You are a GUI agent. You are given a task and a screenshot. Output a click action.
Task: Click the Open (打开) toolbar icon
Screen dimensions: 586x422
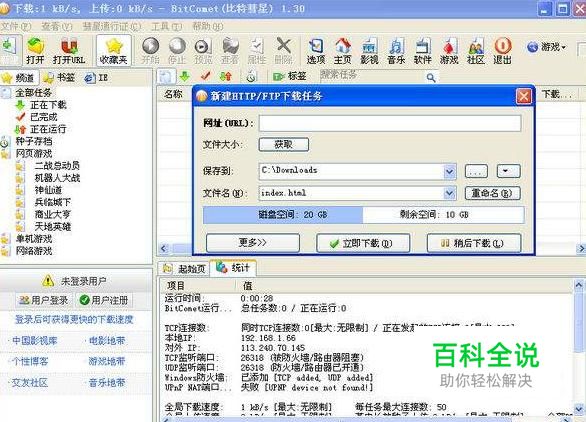coord(36,50)
